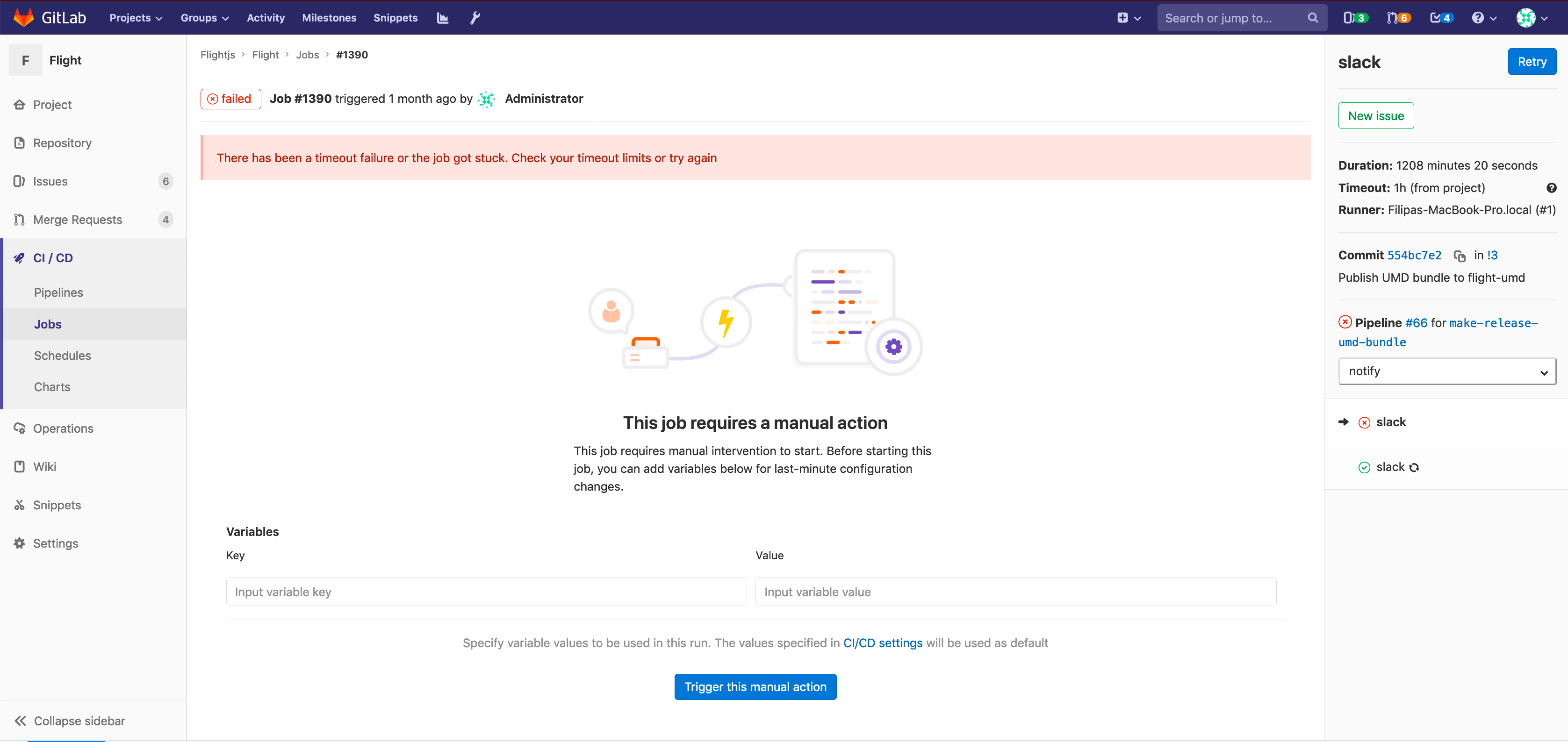Click the GitLab flame logo icon

23,18
